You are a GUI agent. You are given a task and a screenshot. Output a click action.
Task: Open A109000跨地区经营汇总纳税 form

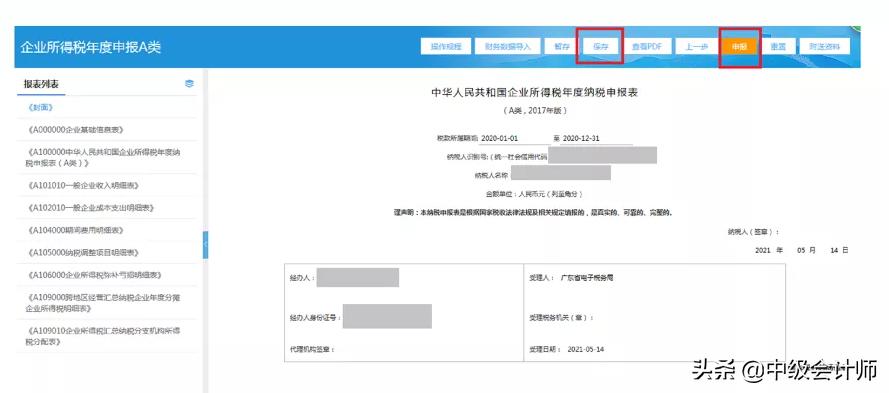click(103, 303)
